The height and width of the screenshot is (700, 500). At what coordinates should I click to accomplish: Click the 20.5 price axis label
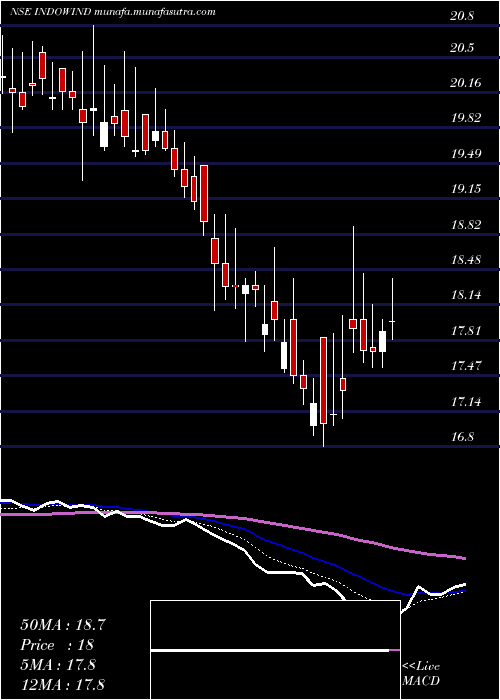click(x=462, y=49)
